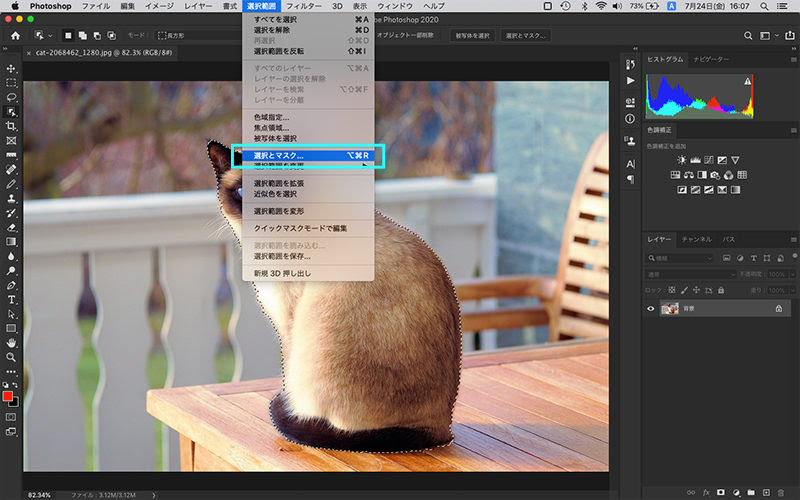Image resolution: width=800 pixels, height=500 pixels.
Task: Expand the status bar info arrow
Action: tap(154, 495)
